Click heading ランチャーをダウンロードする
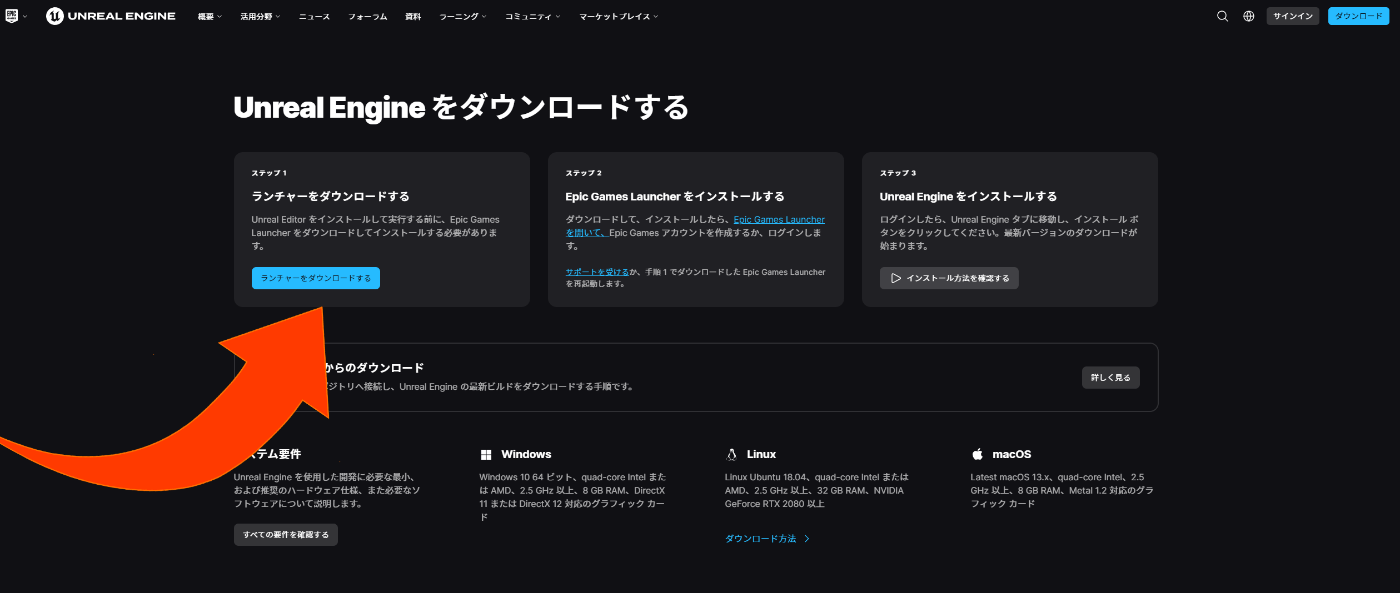1400x593 pixels. 330,196
